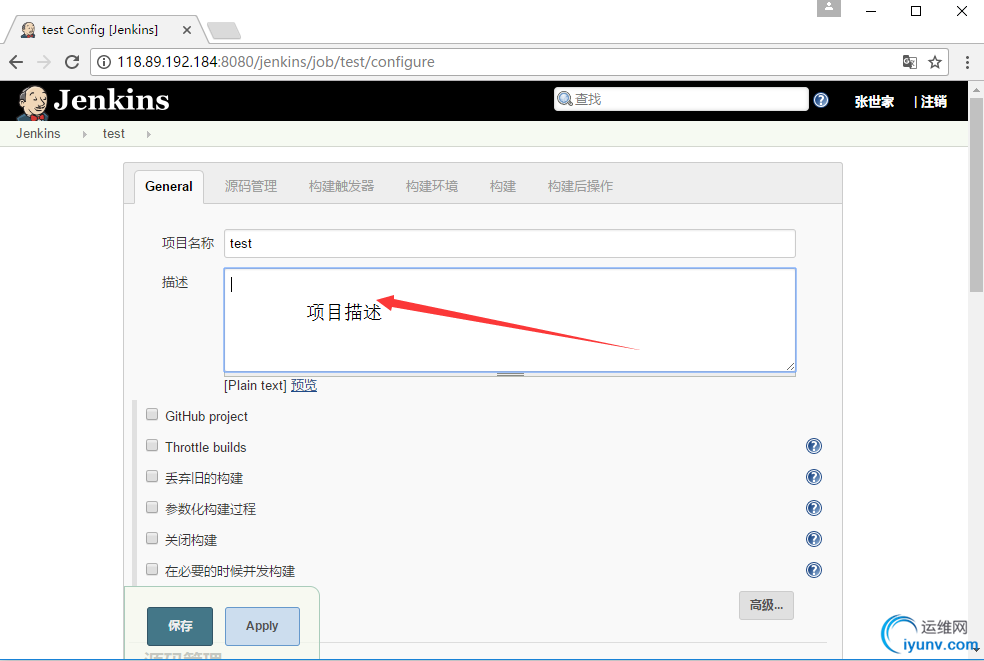The height and width of the screenshot is (661, 984).
Task: Switch to the 构建触发器 tab
Action: click(x=341, y=186)
